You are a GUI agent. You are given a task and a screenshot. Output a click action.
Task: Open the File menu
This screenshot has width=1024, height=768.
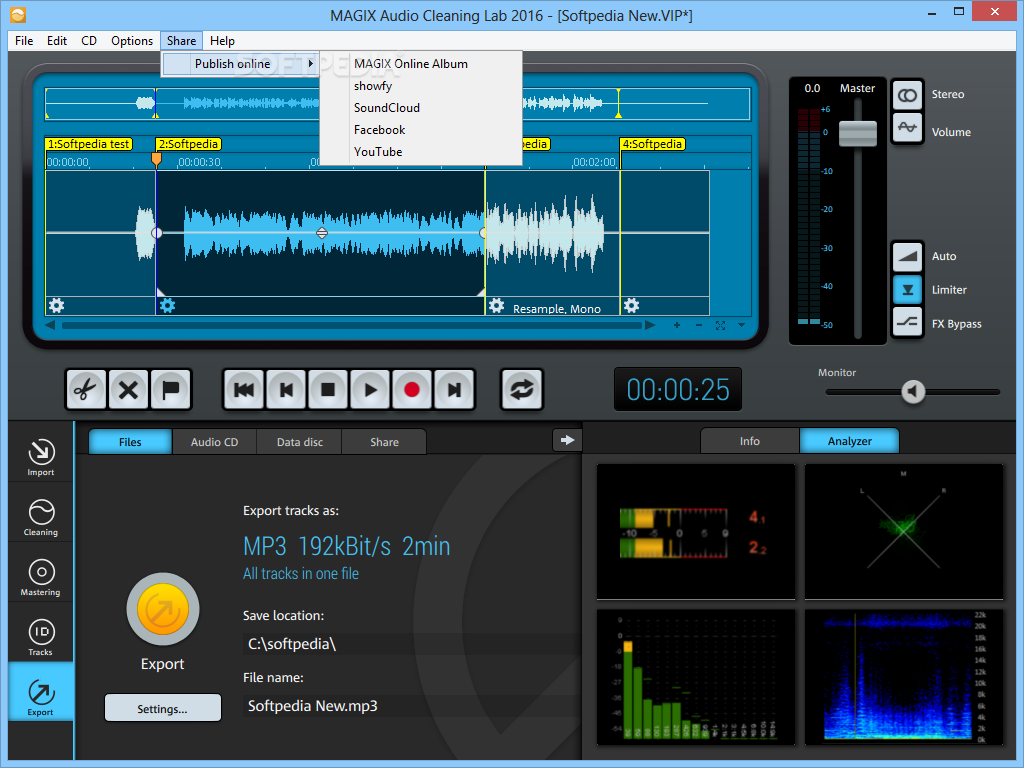tap(24, 40)
